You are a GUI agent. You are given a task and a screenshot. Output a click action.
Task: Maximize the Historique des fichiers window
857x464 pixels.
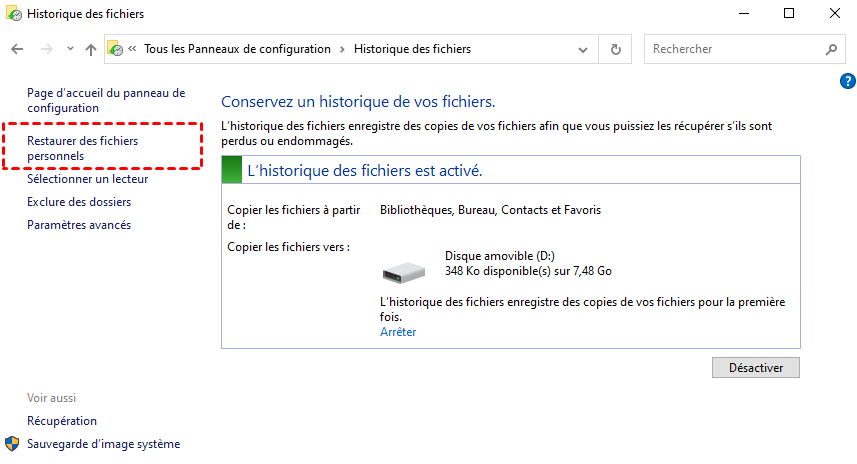[789, 13]
